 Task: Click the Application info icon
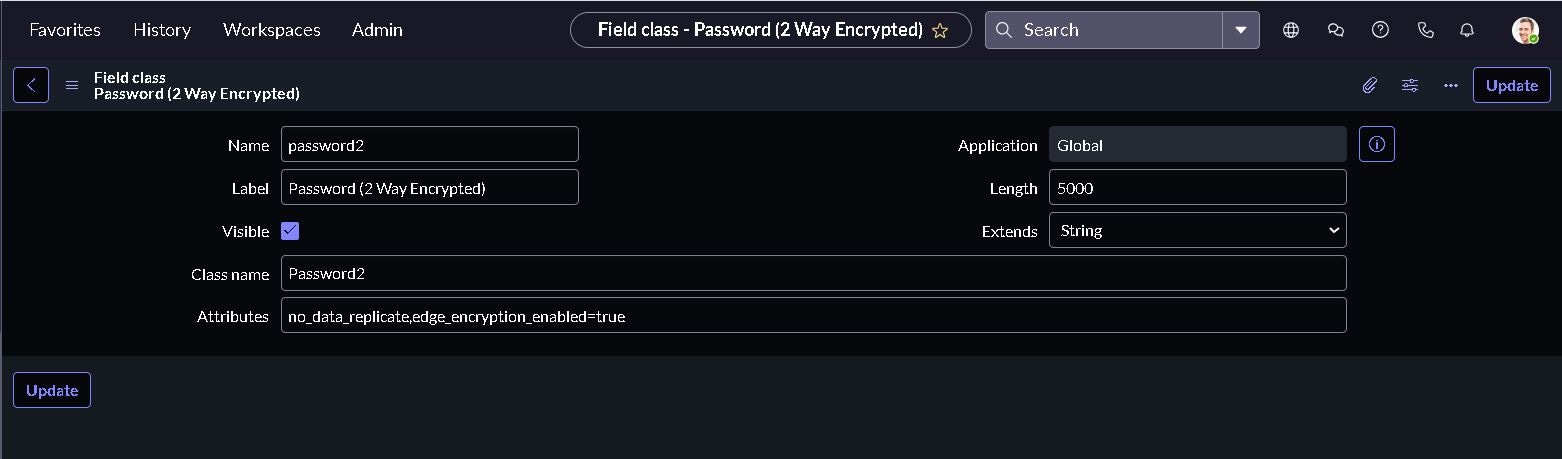(x=1376, y=144)
